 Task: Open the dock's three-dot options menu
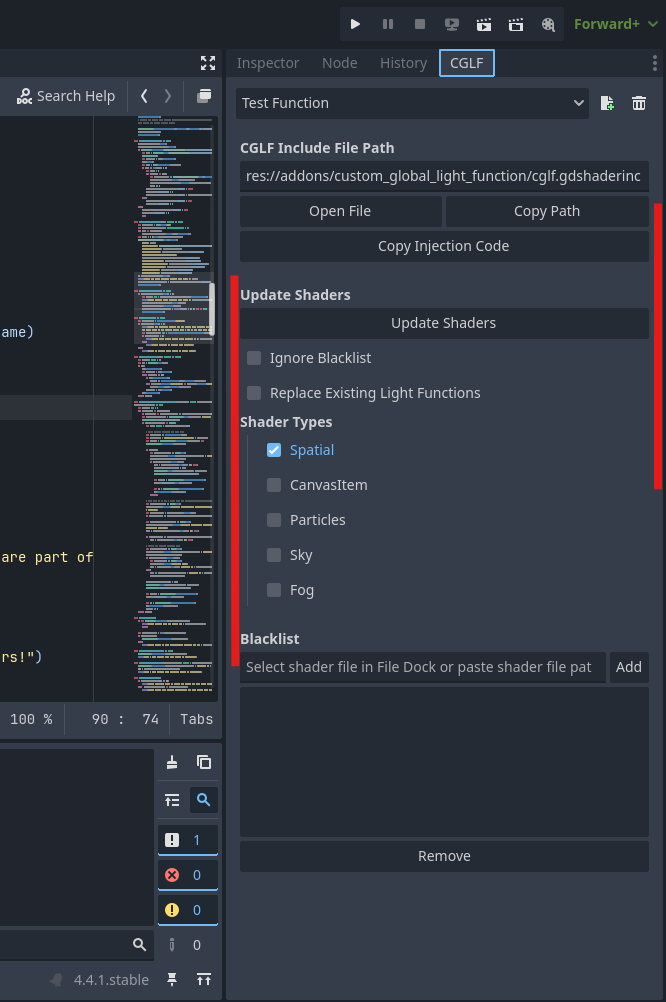click(655, 63)
